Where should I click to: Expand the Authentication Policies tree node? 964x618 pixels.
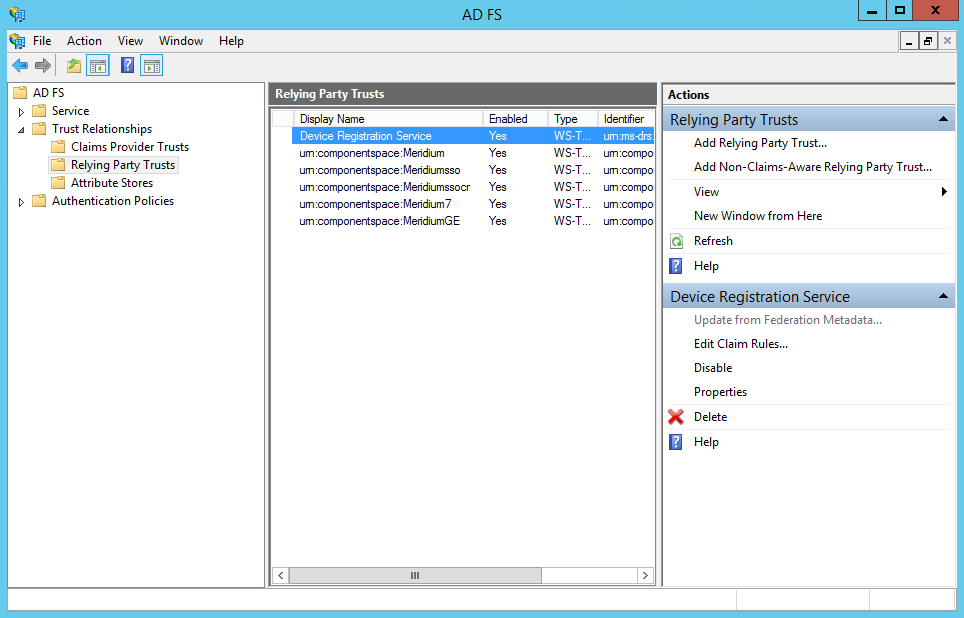click(x=21, y=202)
